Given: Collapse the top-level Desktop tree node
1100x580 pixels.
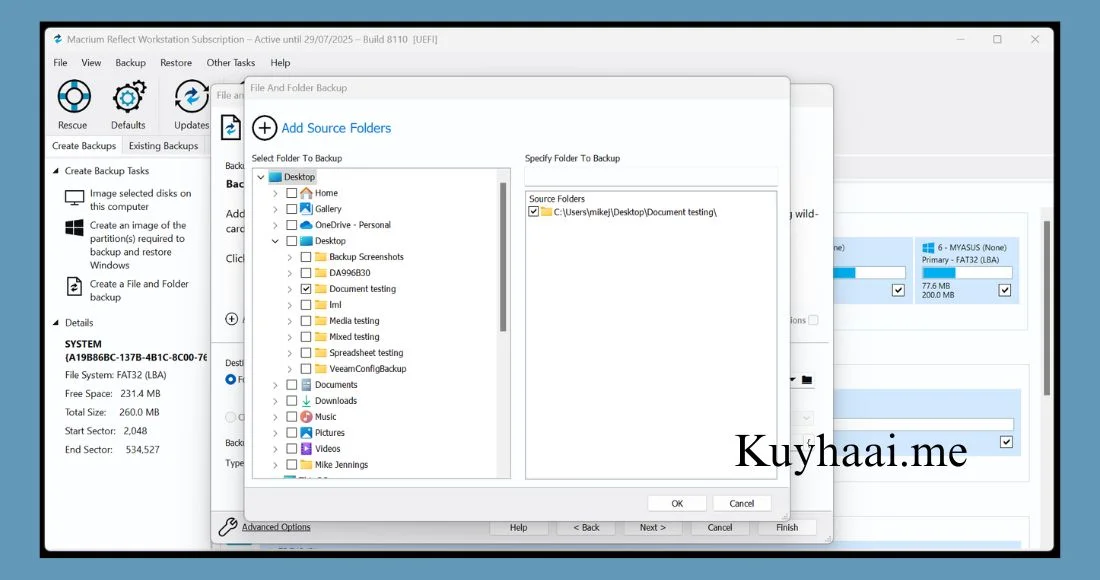Looking at the screenshot, I should coord(260,177).
